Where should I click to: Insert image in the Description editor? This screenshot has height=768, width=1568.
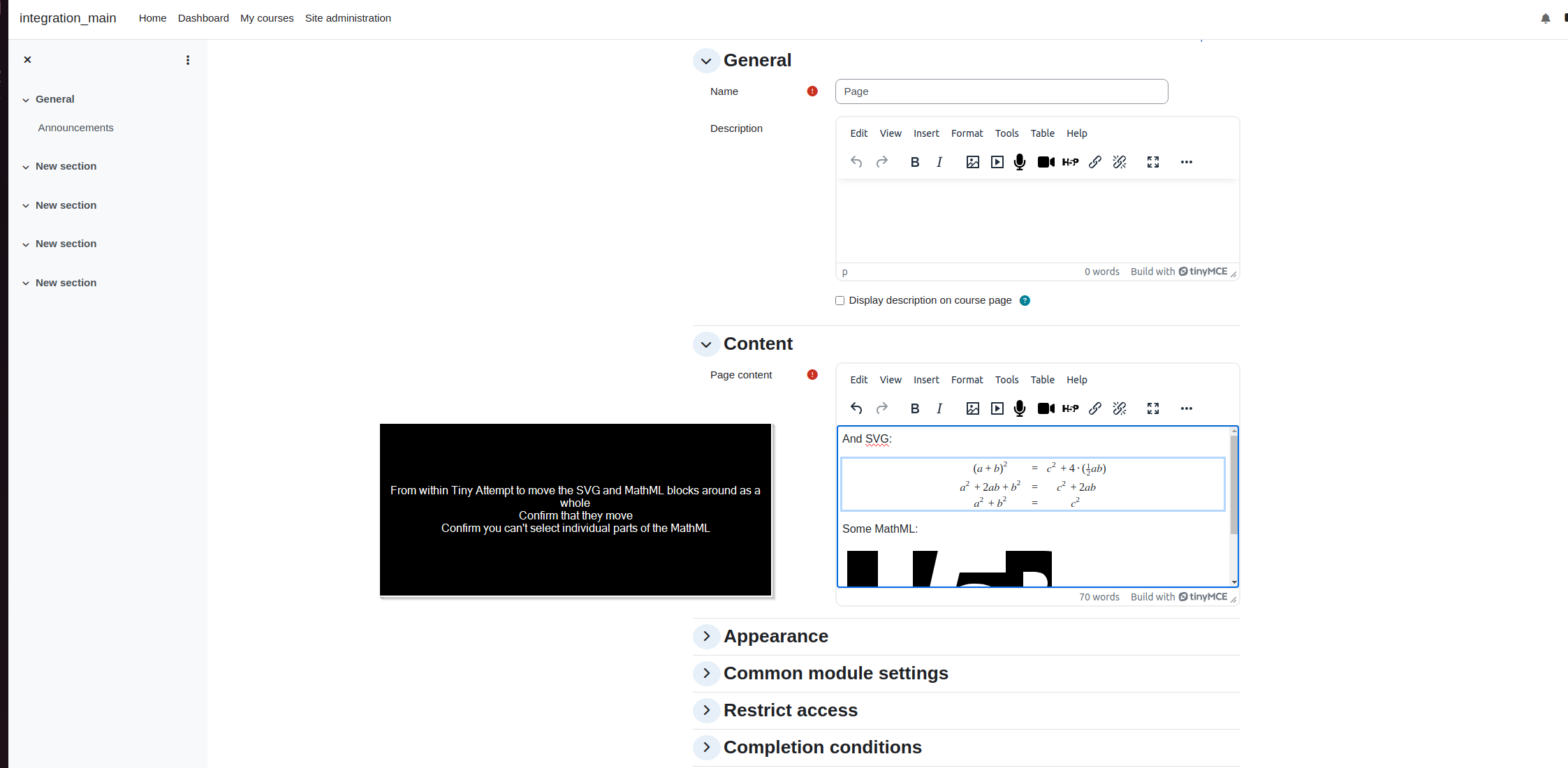tap(973, 162)
